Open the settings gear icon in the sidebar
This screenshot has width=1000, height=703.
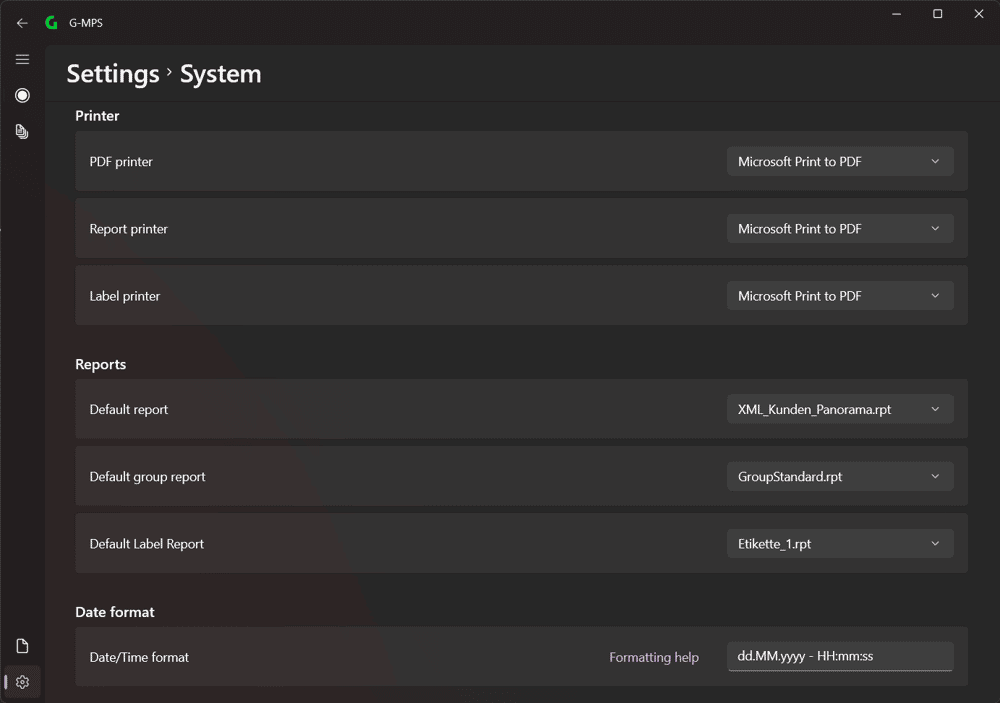(x=22, y=682)
